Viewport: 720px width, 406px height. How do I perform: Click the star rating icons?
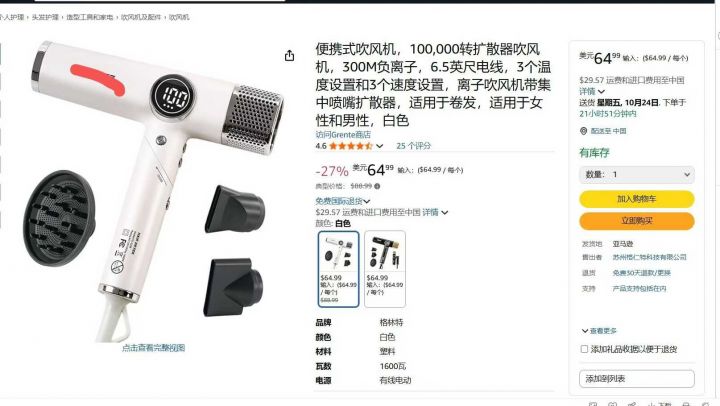pyautogui.click(x=351, y=146)
